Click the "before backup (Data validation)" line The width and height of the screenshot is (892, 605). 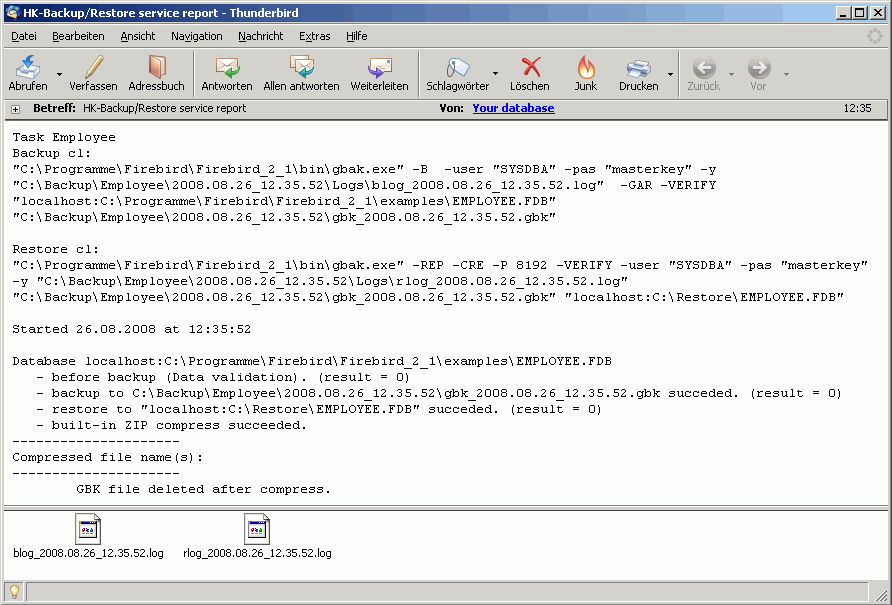(222, 377)
